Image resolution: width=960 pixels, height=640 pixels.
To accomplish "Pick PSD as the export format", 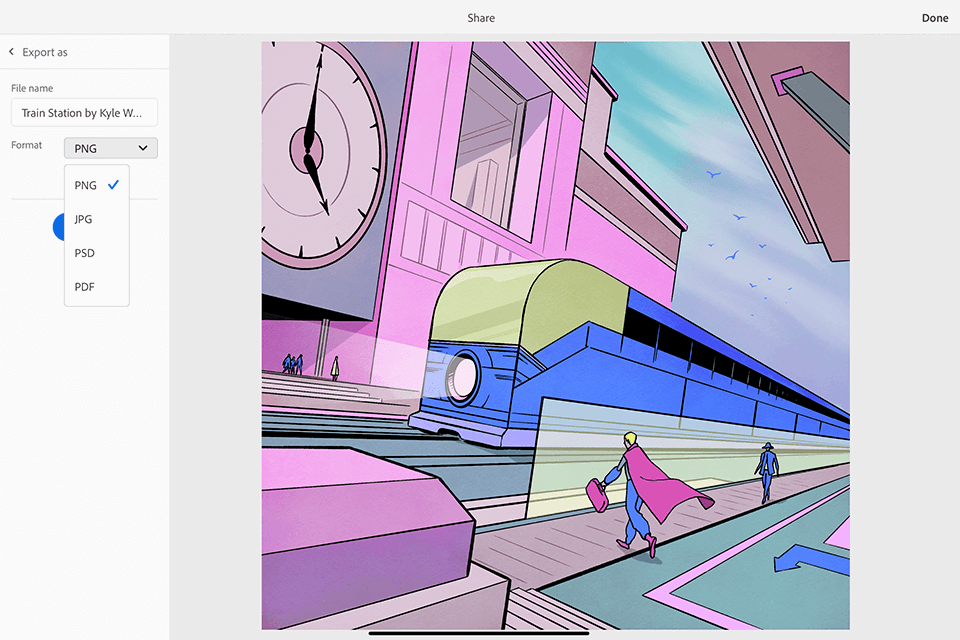I will tap(85, 253).
